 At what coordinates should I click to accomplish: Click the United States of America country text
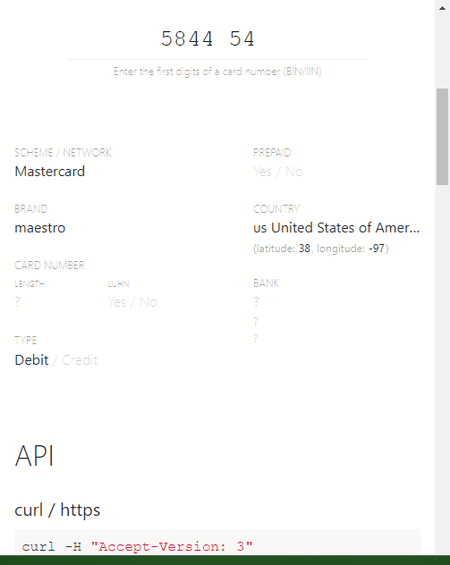[345, 228]
